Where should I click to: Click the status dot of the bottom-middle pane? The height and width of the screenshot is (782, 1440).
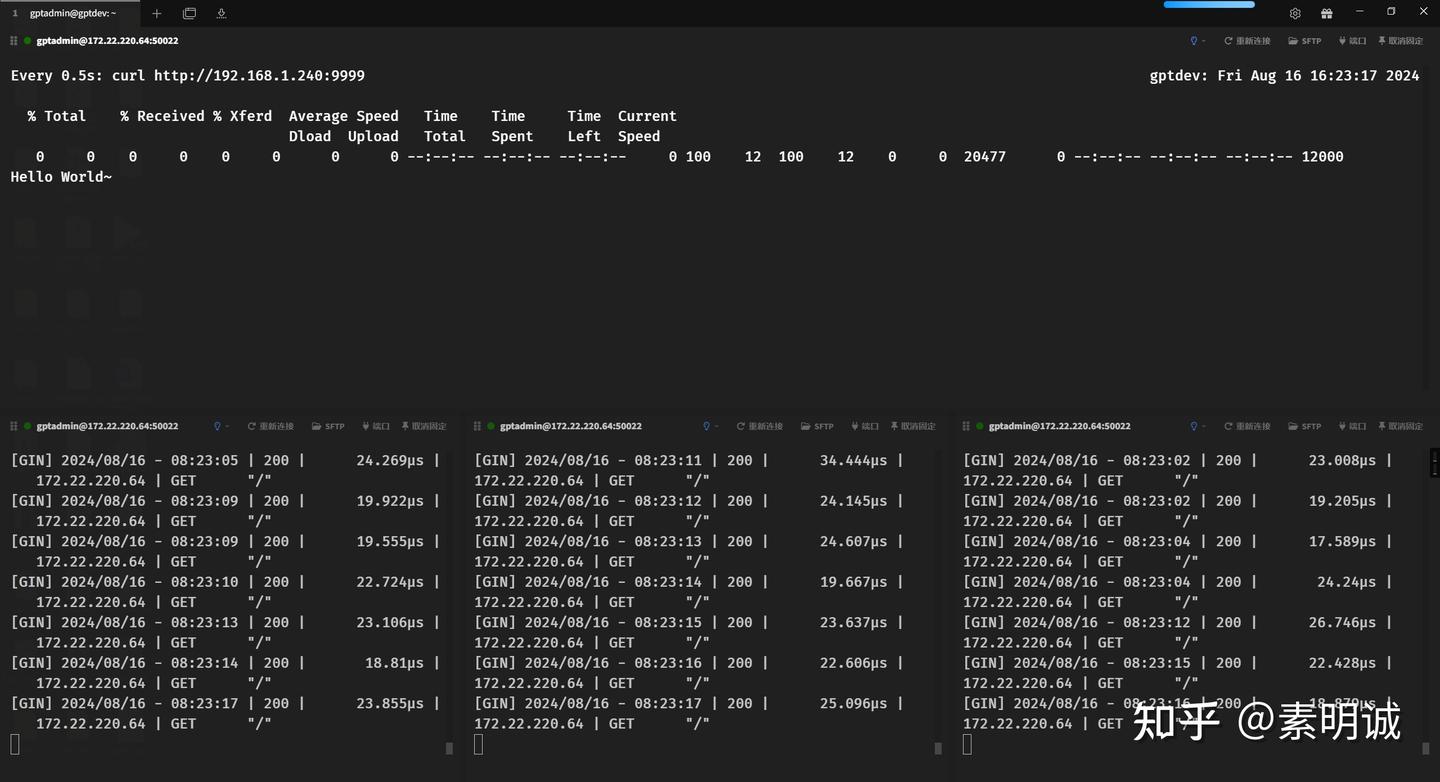pos(491,426)
